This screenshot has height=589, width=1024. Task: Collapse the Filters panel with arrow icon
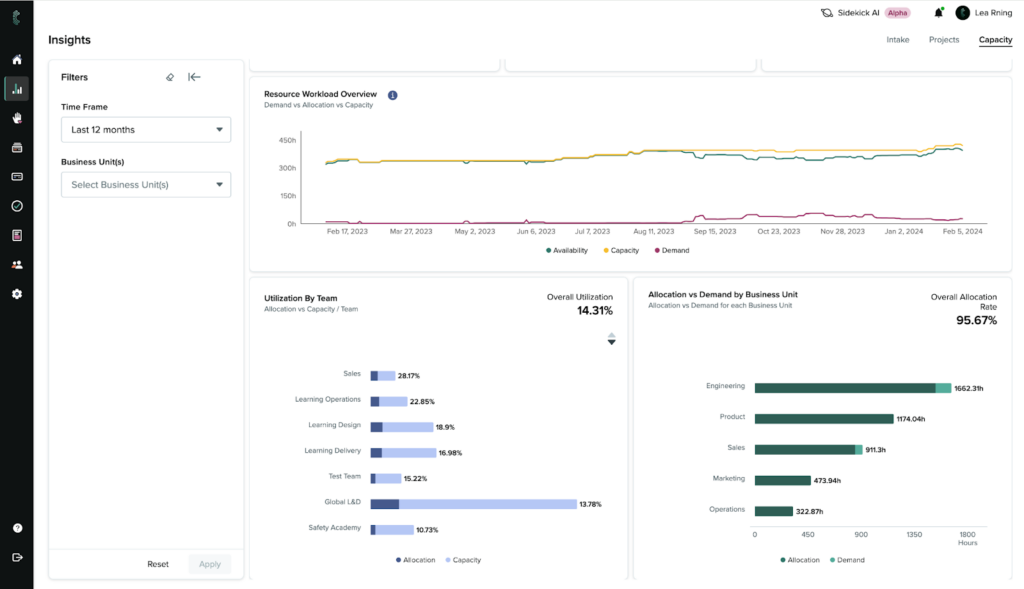coord(194,77)
